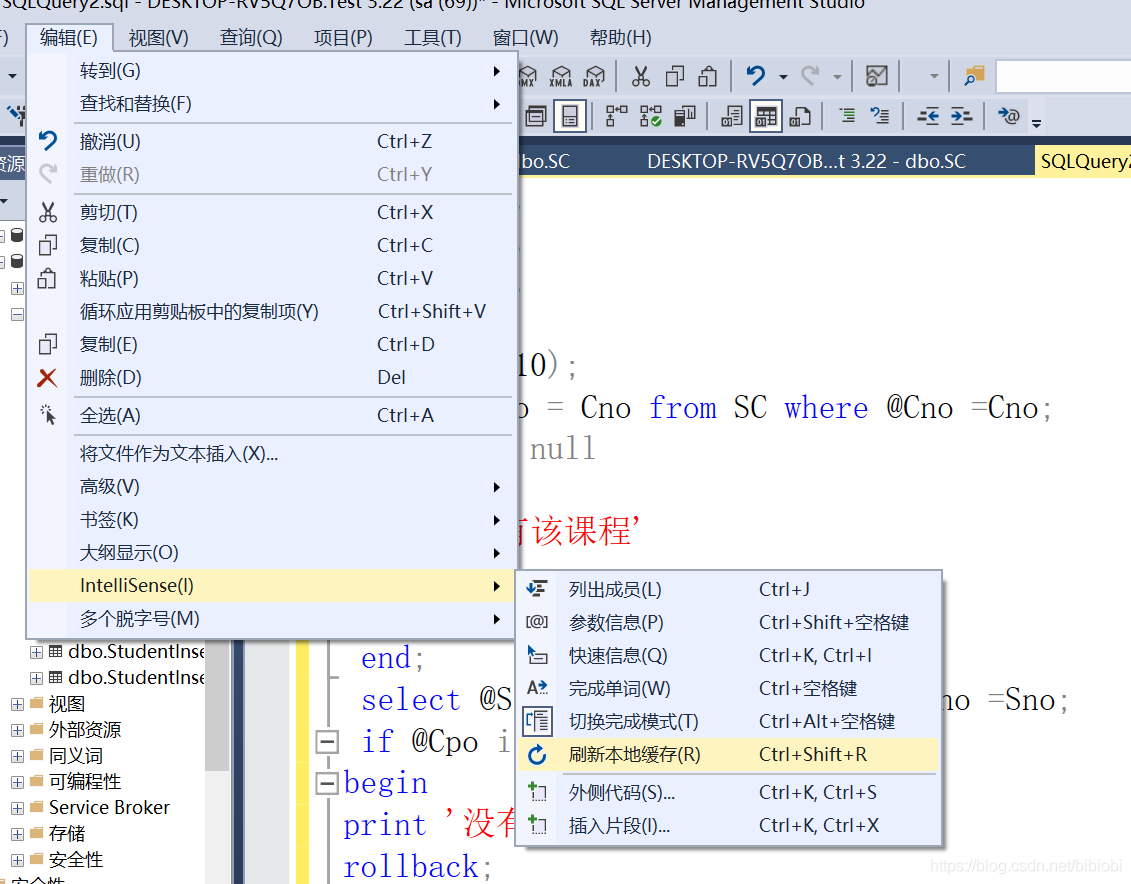Screen dimensions: 1131x884
Task: Click Increase Indent toolbar icon
Action: (961, 115)
